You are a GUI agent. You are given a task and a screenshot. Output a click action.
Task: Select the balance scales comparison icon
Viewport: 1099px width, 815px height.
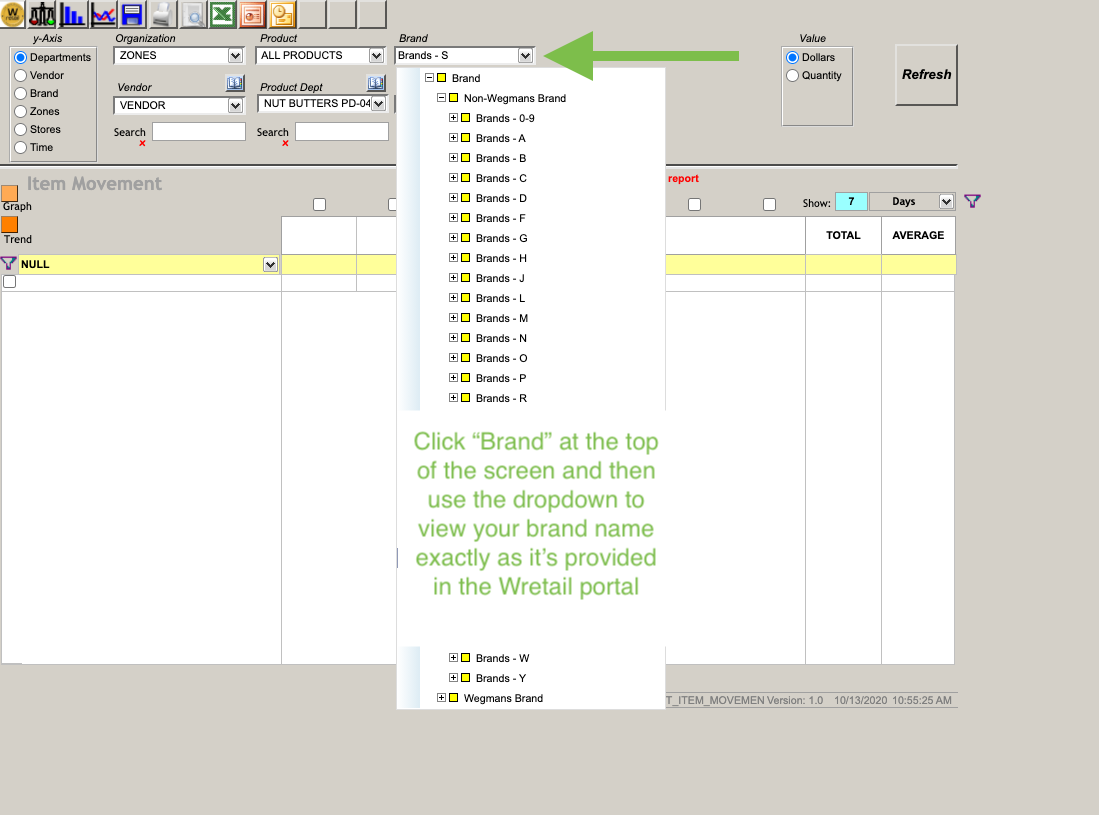point(42,14)
